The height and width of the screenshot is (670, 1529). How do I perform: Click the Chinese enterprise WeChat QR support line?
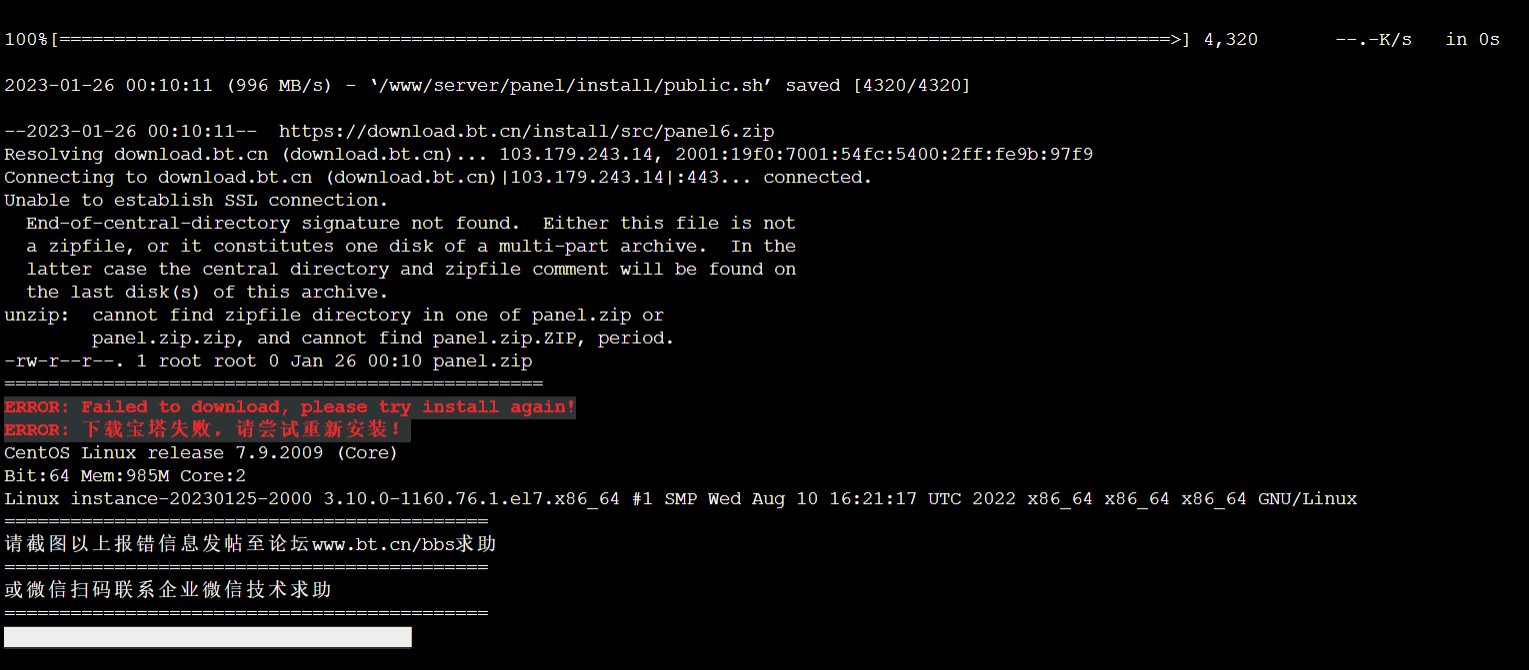[x=168, y=590]
